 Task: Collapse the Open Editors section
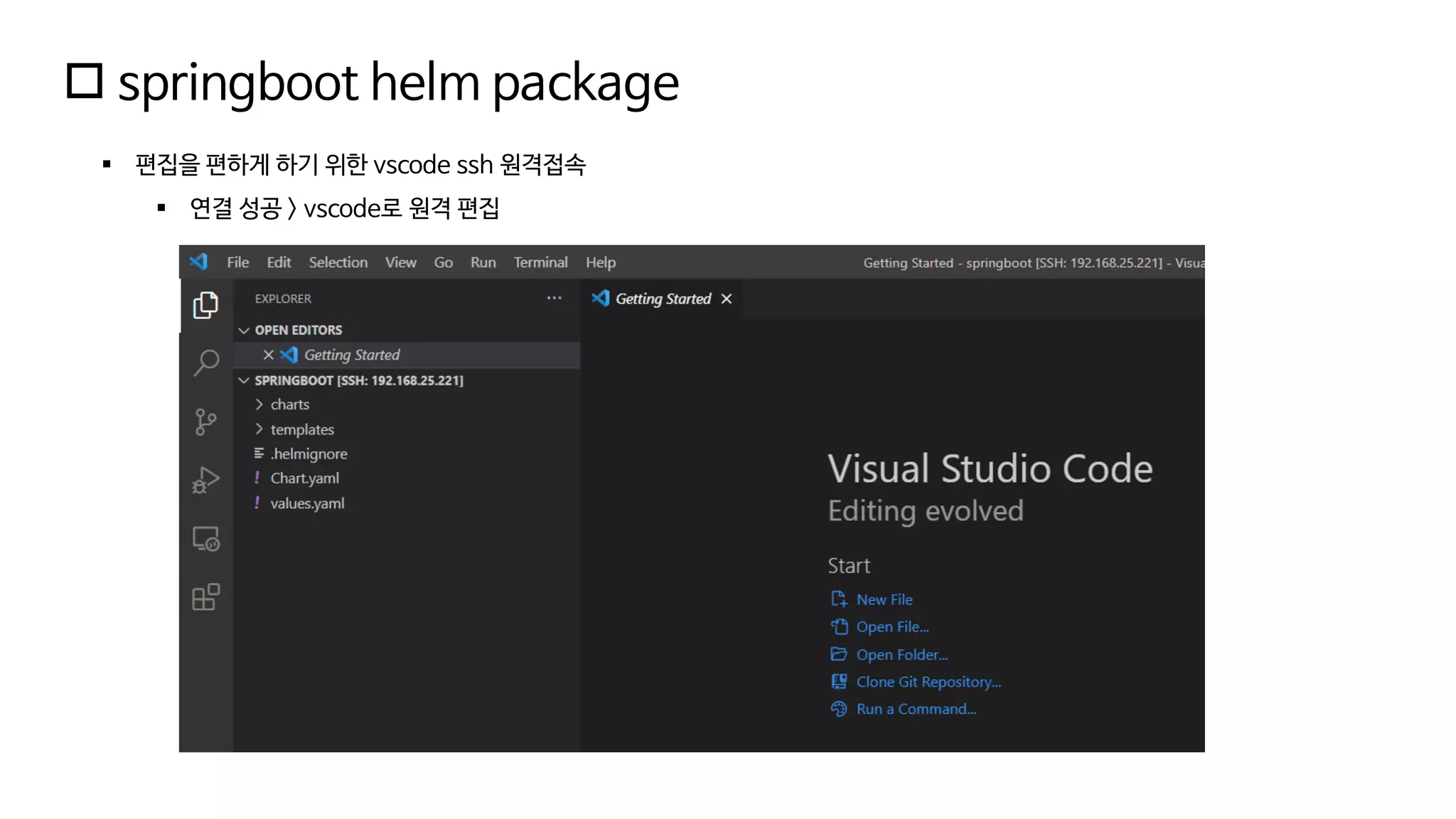tap(244, 331)
